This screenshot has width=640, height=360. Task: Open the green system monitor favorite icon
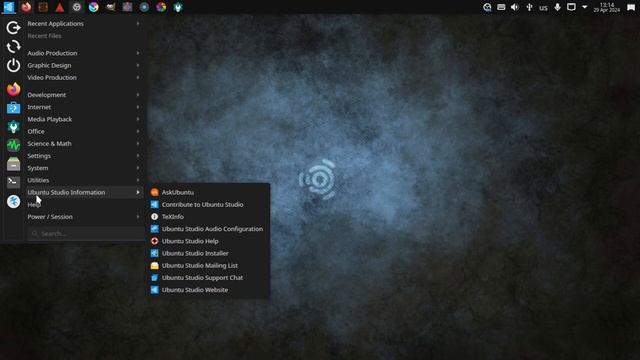click(13, 145)
